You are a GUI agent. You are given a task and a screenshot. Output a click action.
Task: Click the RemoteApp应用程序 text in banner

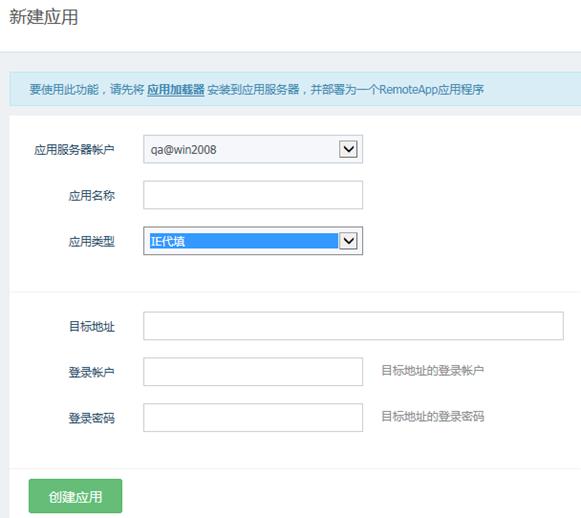click(x=431, y=90)
